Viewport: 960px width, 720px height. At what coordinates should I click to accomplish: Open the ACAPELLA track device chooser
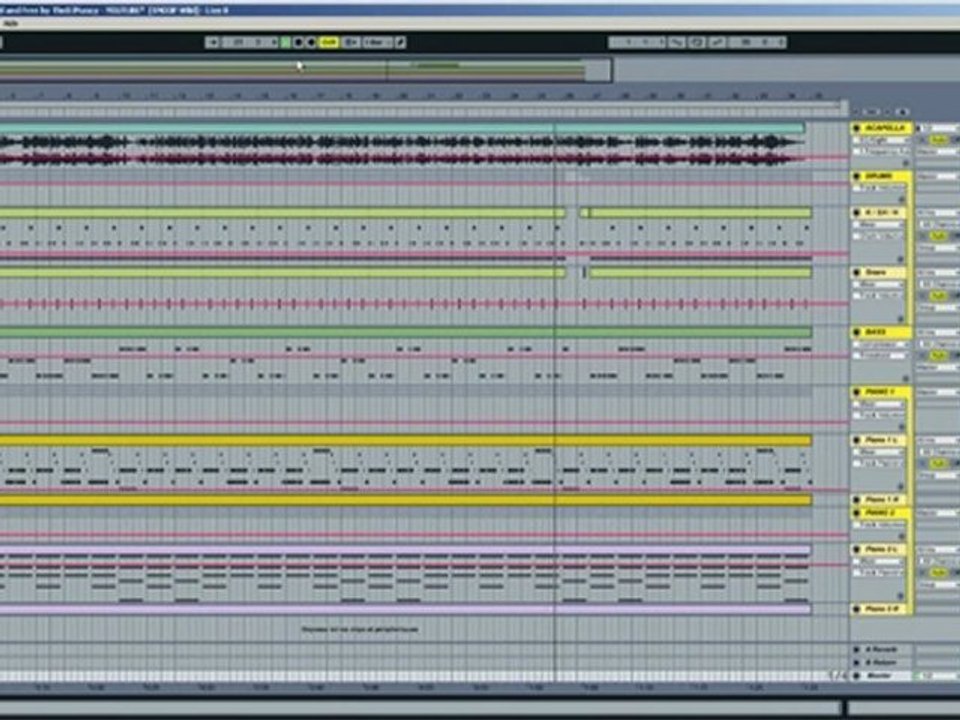tap(882, 140)
